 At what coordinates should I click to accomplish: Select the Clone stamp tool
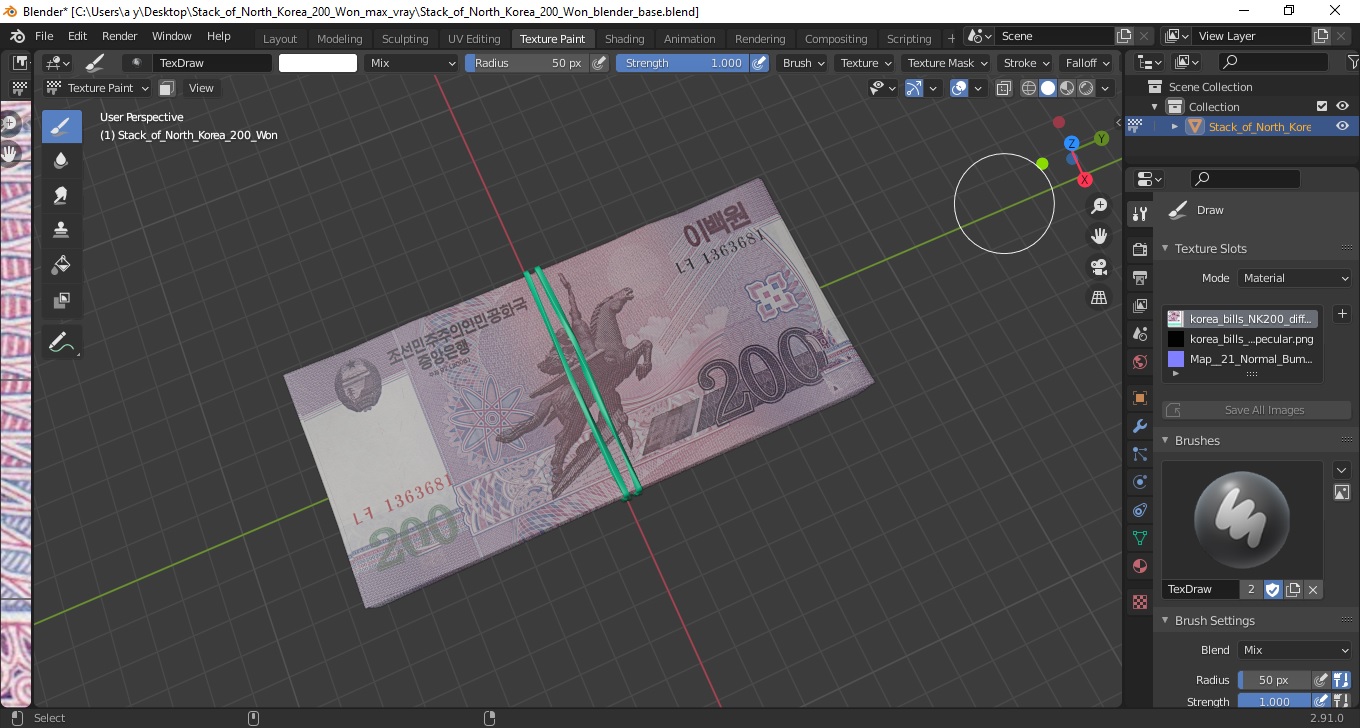[x=61, y=230]
